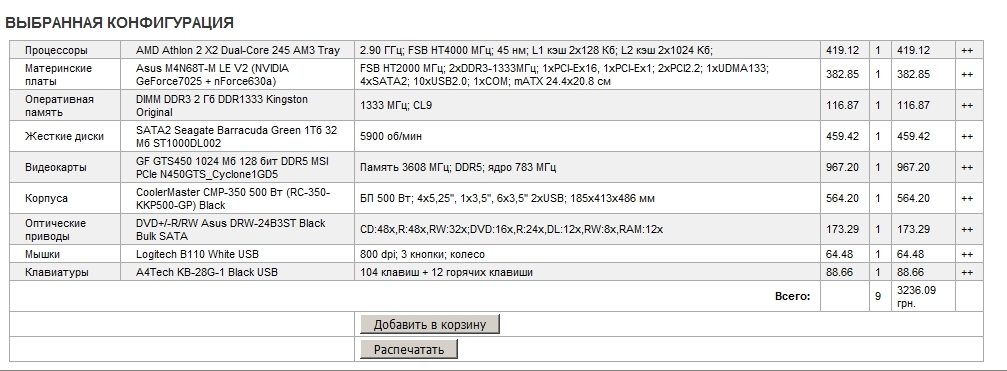Click the total price 3236.09 грн. cell

tap(923, 297)
